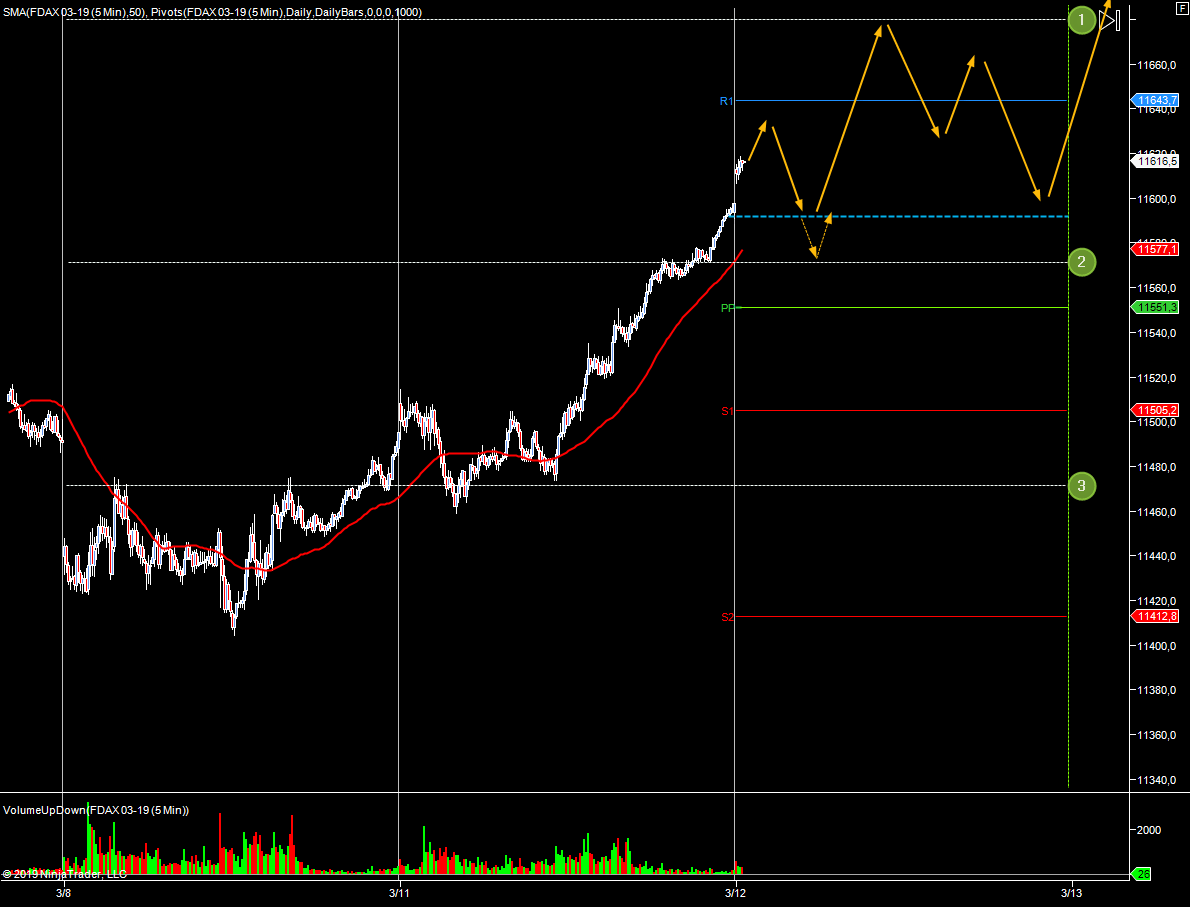
Task: Click the red 11412,8 S2 price tag
Action: point(1155,616)
